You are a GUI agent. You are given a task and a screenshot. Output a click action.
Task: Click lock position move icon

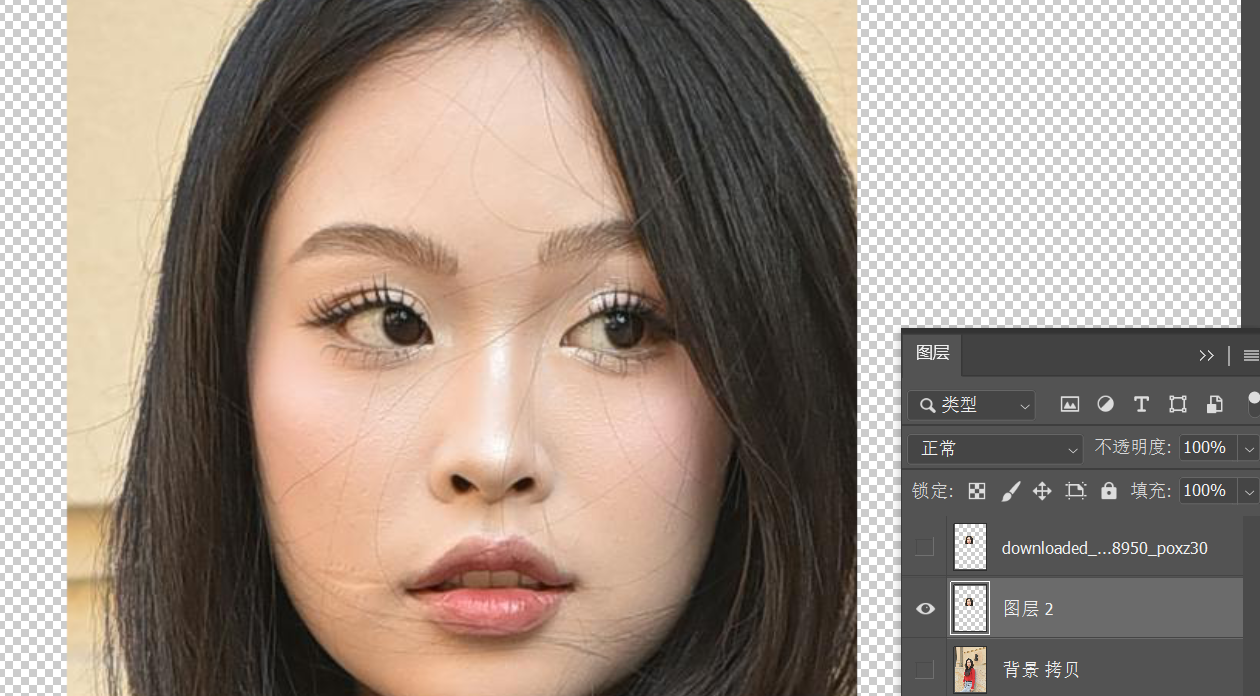click(x=1042, y=491)
